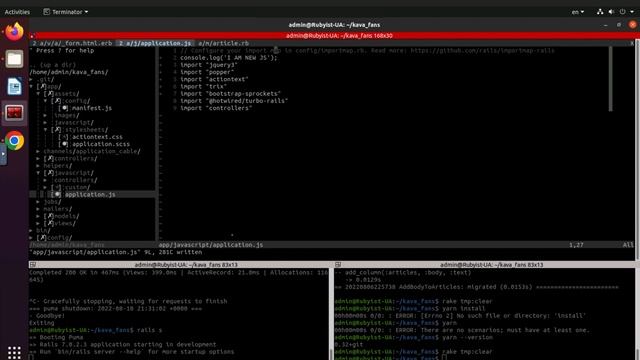
Task: Open the en keyboard layout menu
Action: (x=578, y=12)
